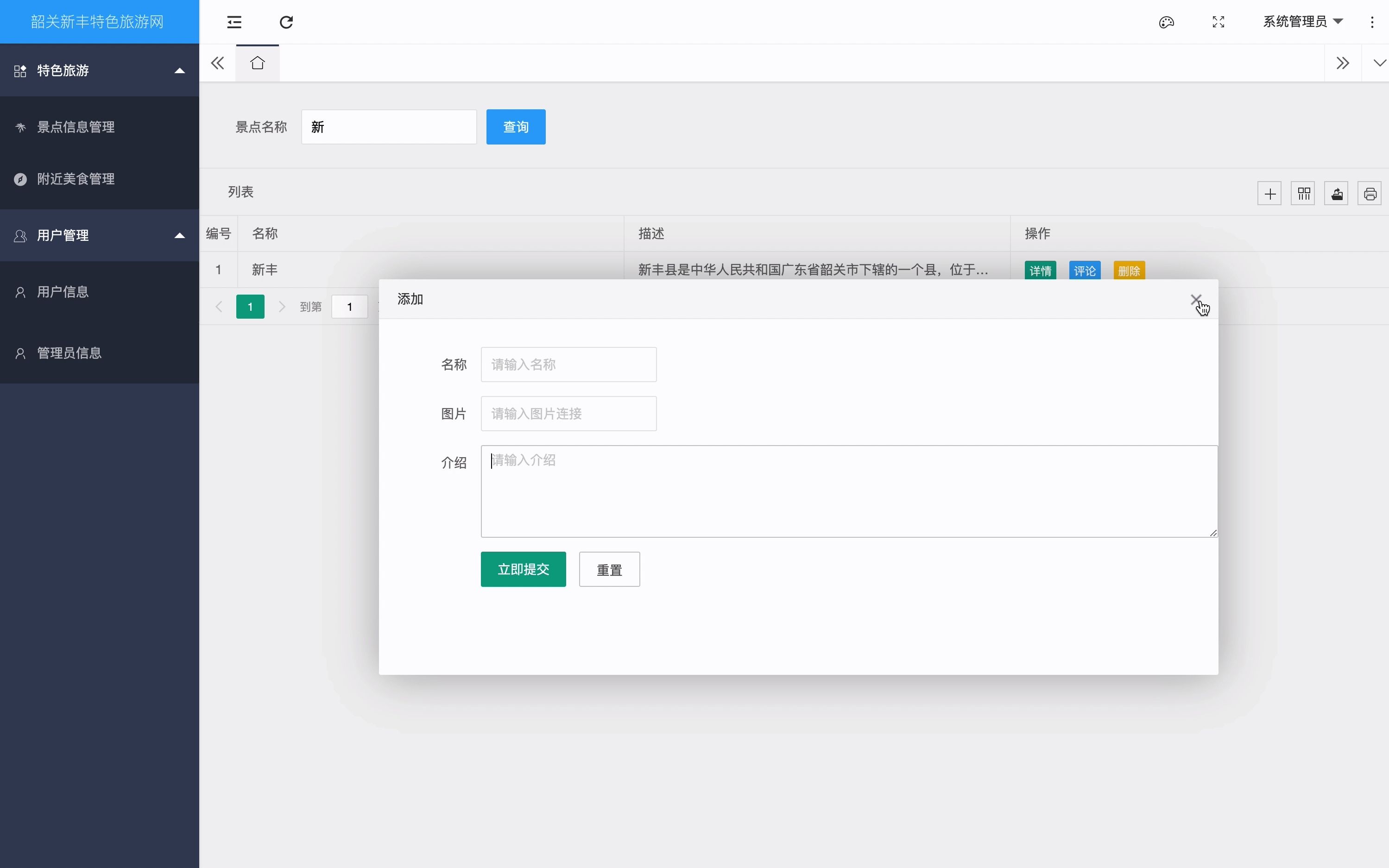Viewport: 1389px width, 868px height.
Task: Click the 韶关新丰特色旅游网 logo title
Action: [97, 22]
